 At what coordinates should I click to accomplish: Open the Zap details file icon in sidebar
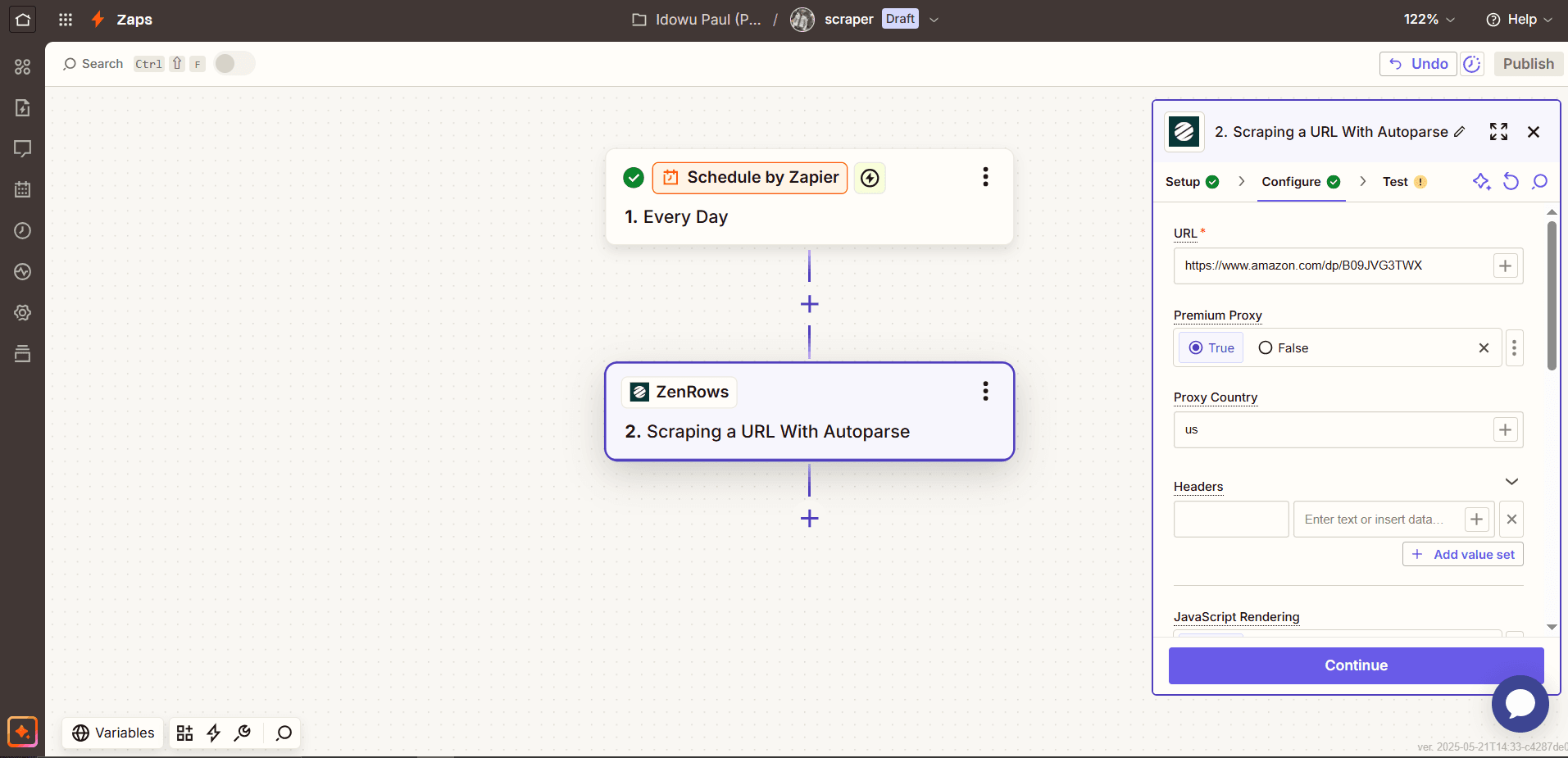pos(23,107)
